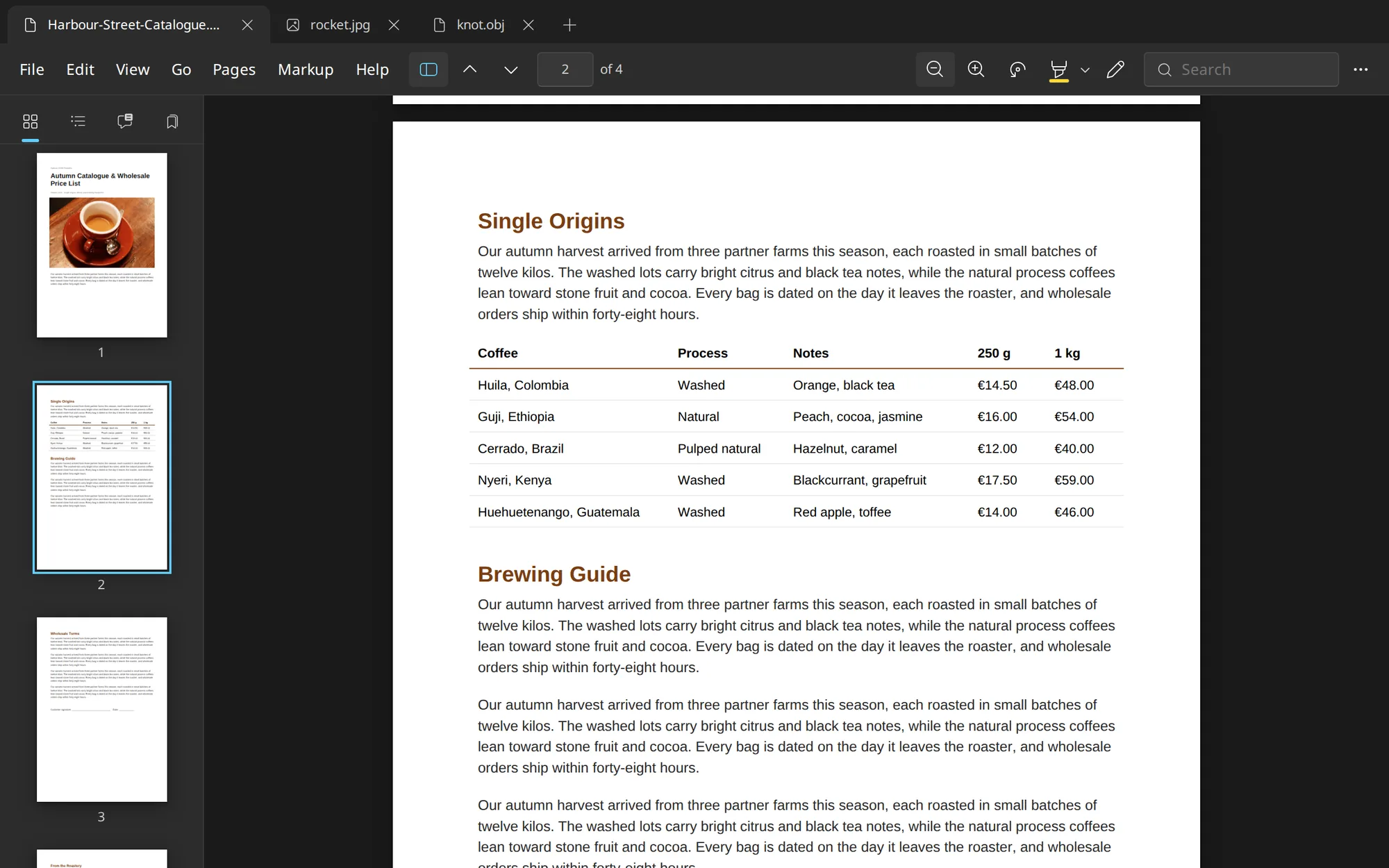
Task: Click the Search field
Action: [x=1241, y=69]
